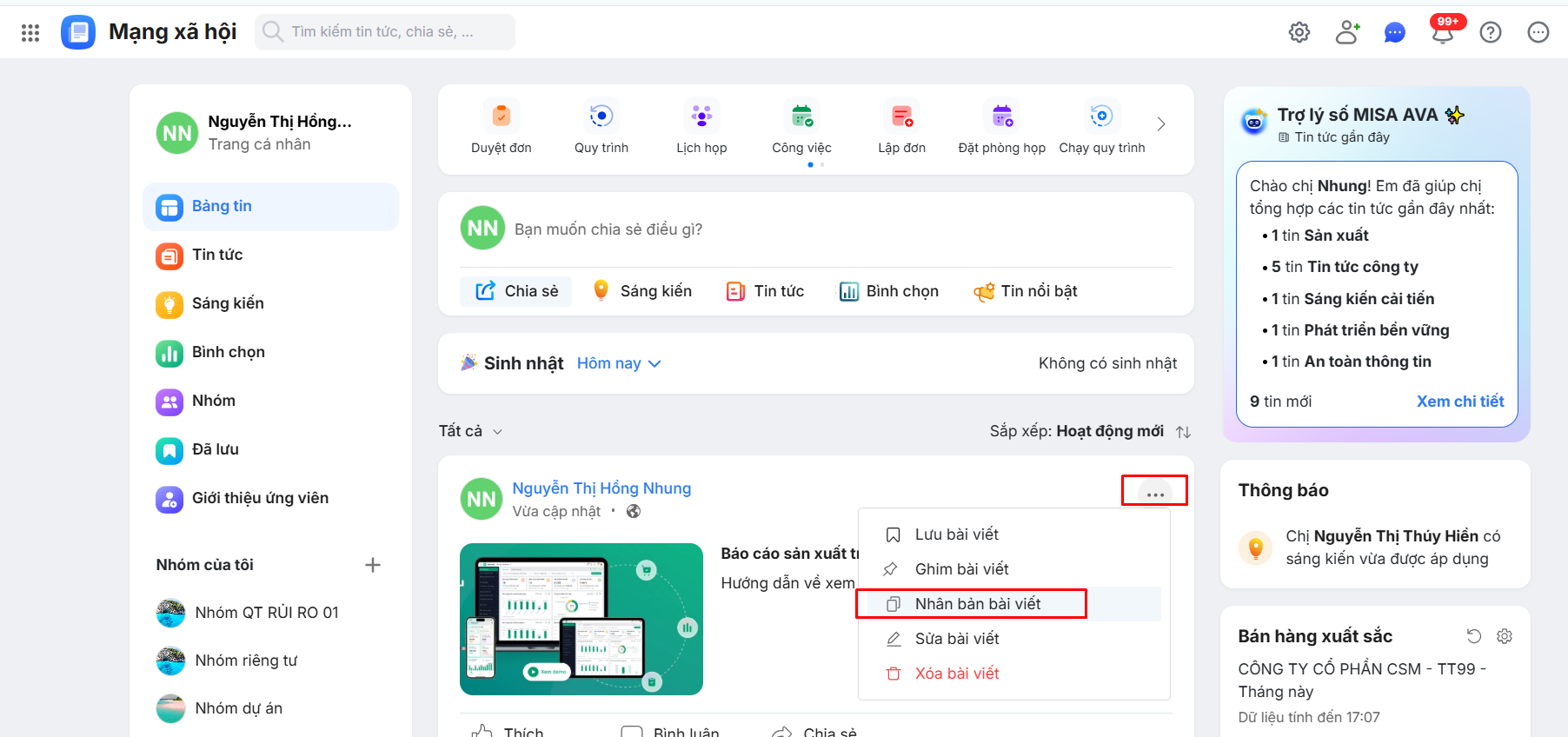Create a Tin tức post
Viewport: 1568px width, 737px height.
pos(765,291)
